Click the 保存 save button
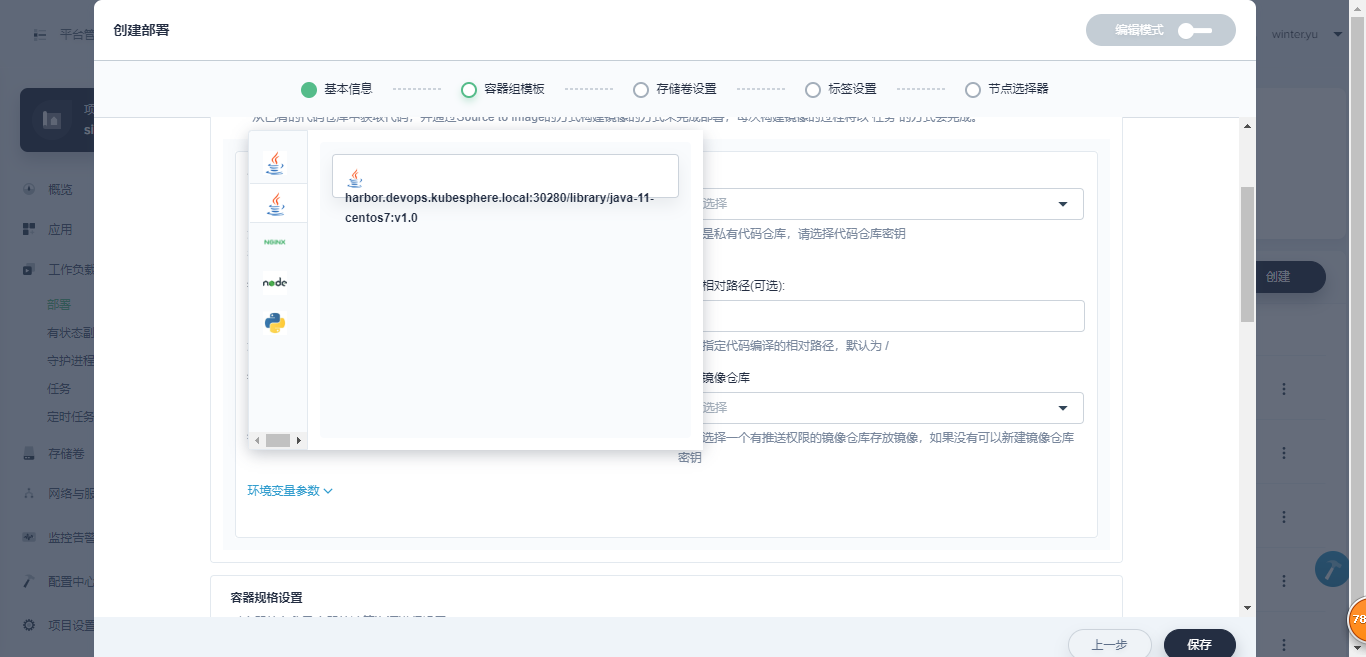This screenshot has width=1366, height=657. pos(1200,645)
